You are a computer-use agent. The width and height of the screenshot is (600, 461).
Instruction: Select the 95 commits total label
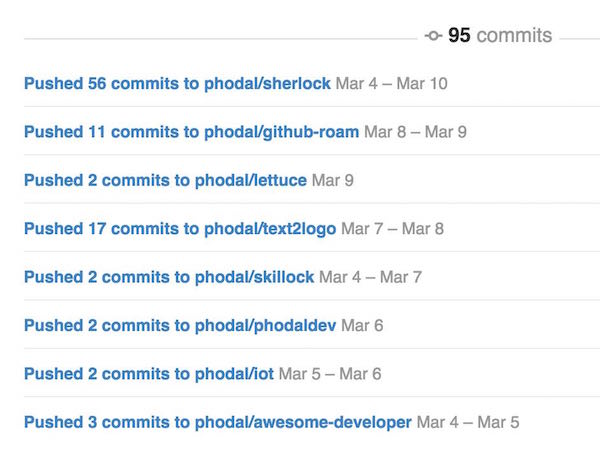499,36
